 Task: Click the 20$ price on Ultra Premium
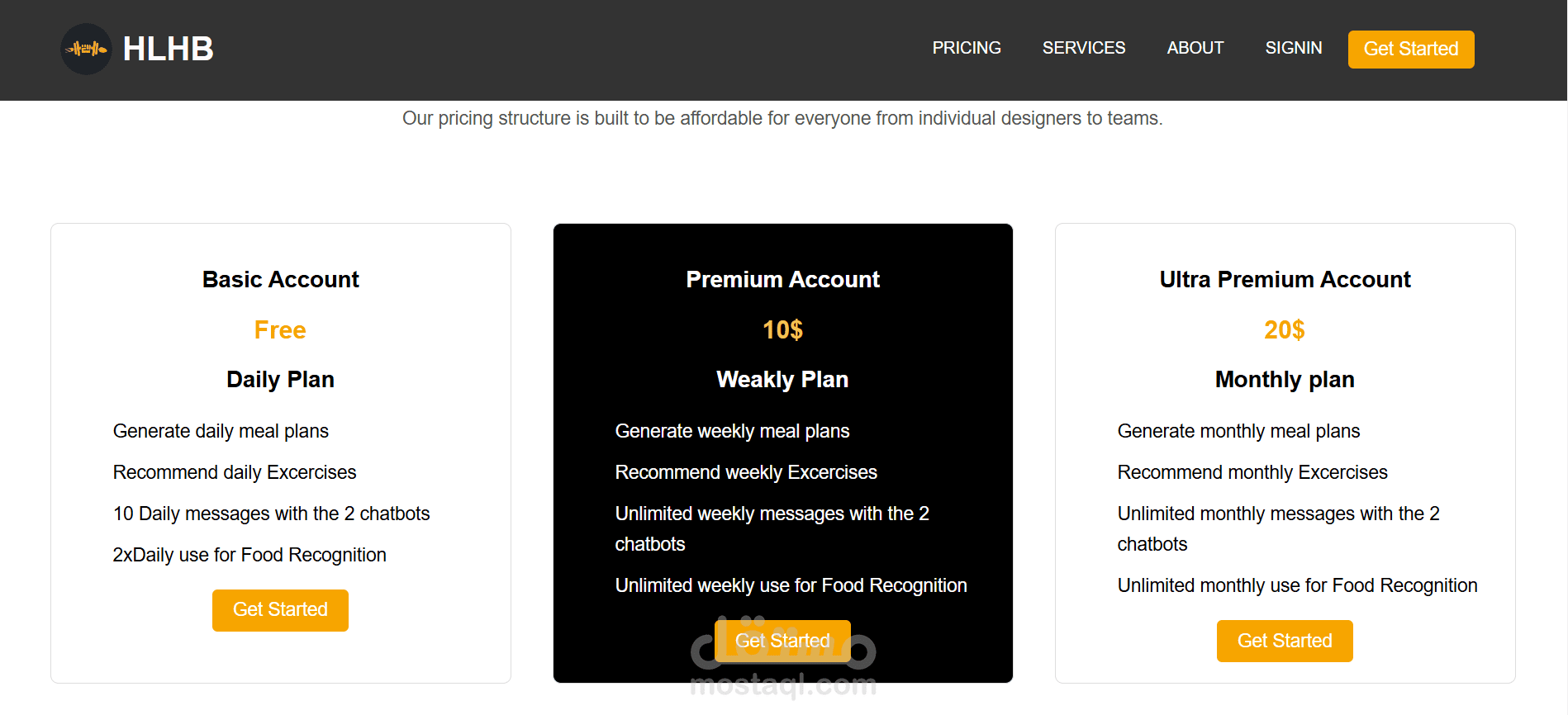[1285, 330]
